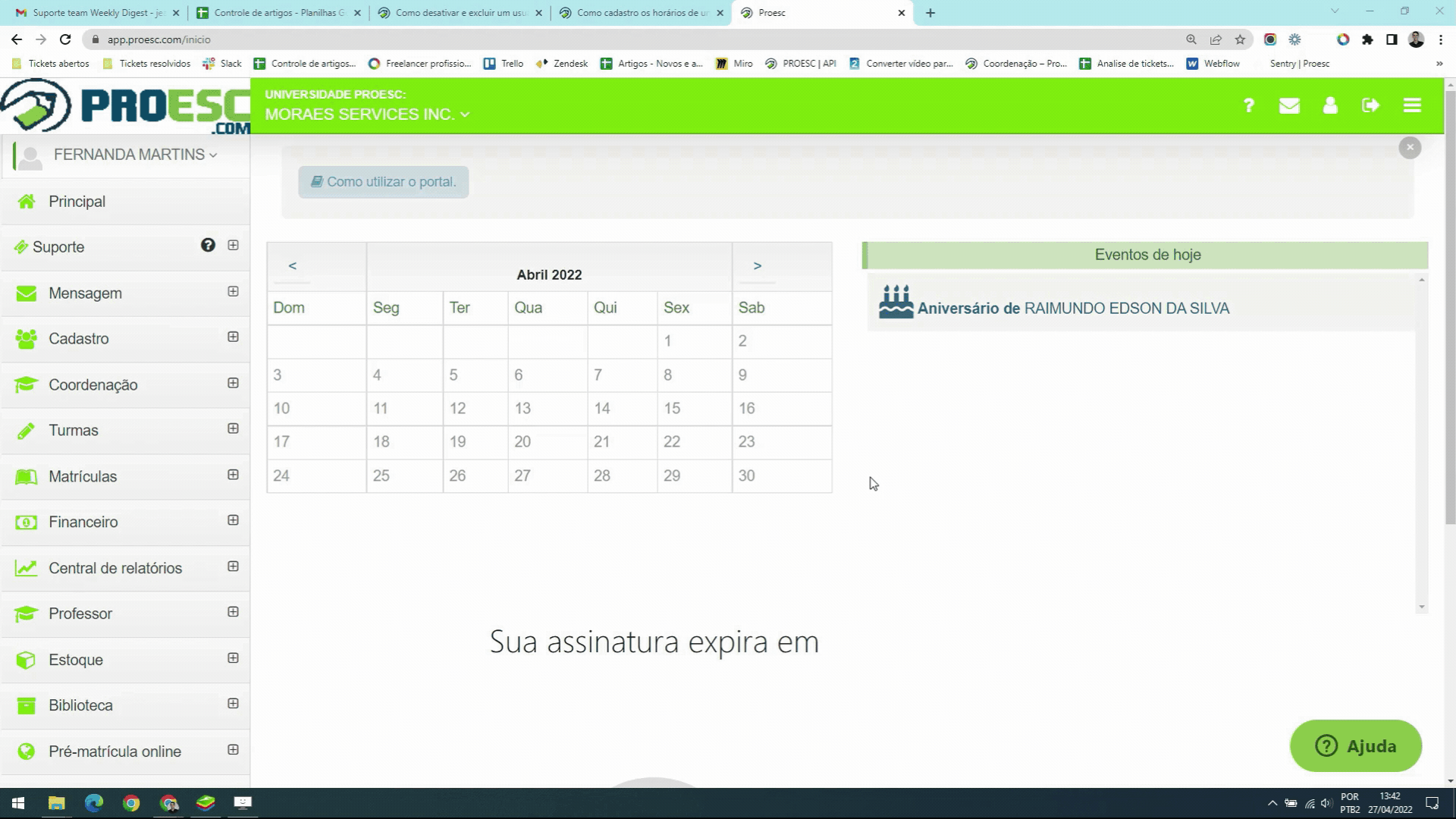
Task: Navigate to next month using arrow
Action: pyautogui.click(x=757, y=264)
